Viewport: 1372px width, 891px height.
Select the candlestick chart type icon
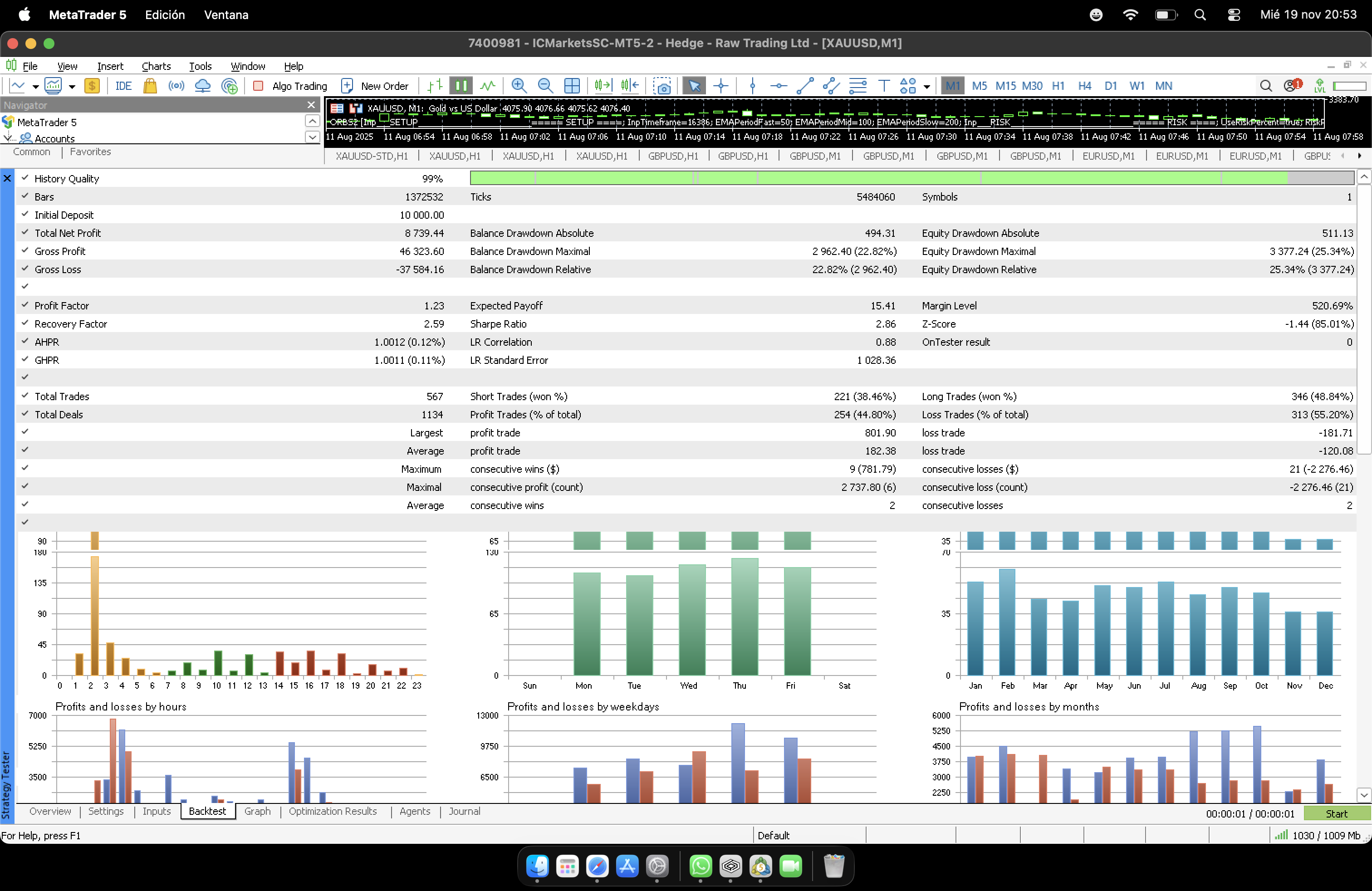461,86
